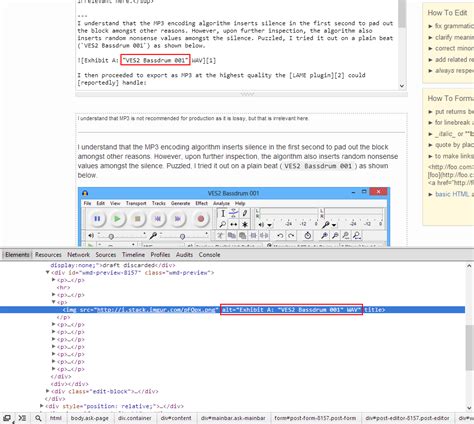Click the Skip to End button in Audacity

click(x=178, y=219)
